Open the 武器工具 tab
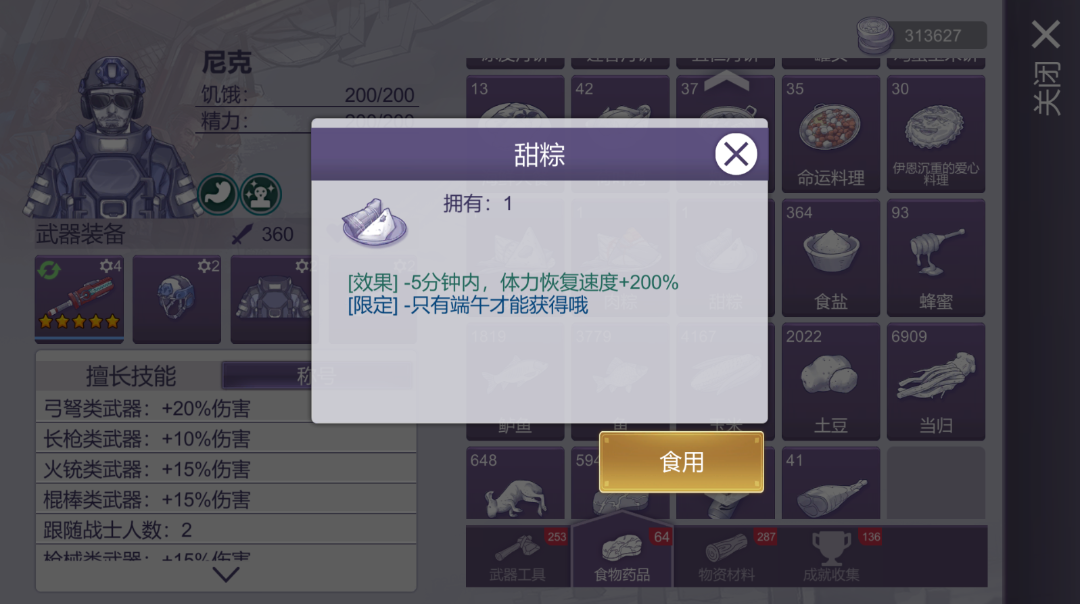 (x=518, y=556)
